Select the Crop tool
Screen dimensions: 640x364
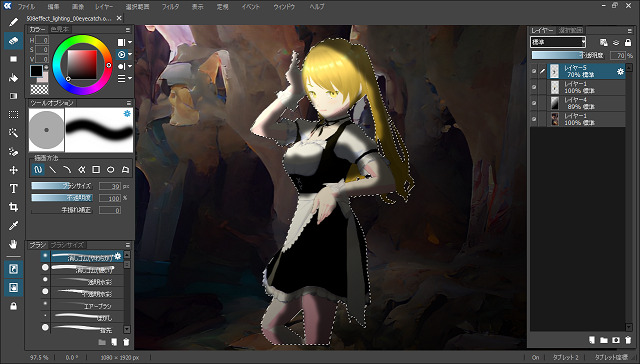(x=13, y=207)
